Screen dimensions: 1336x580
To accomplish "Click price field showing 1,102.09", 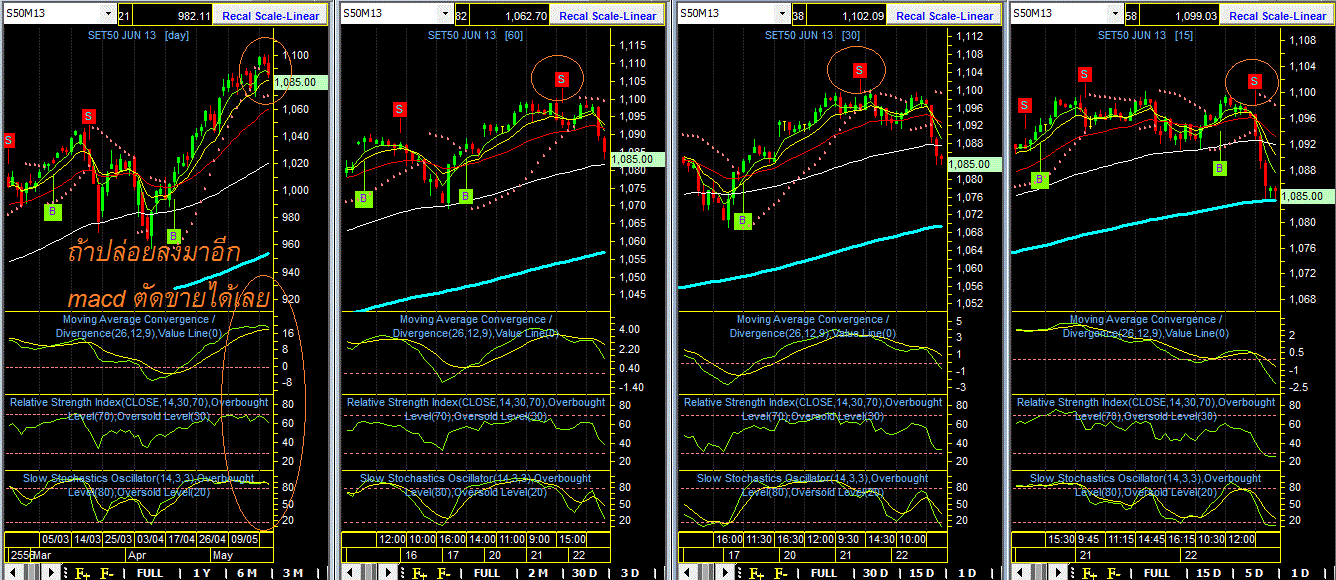I will point(848,16).
